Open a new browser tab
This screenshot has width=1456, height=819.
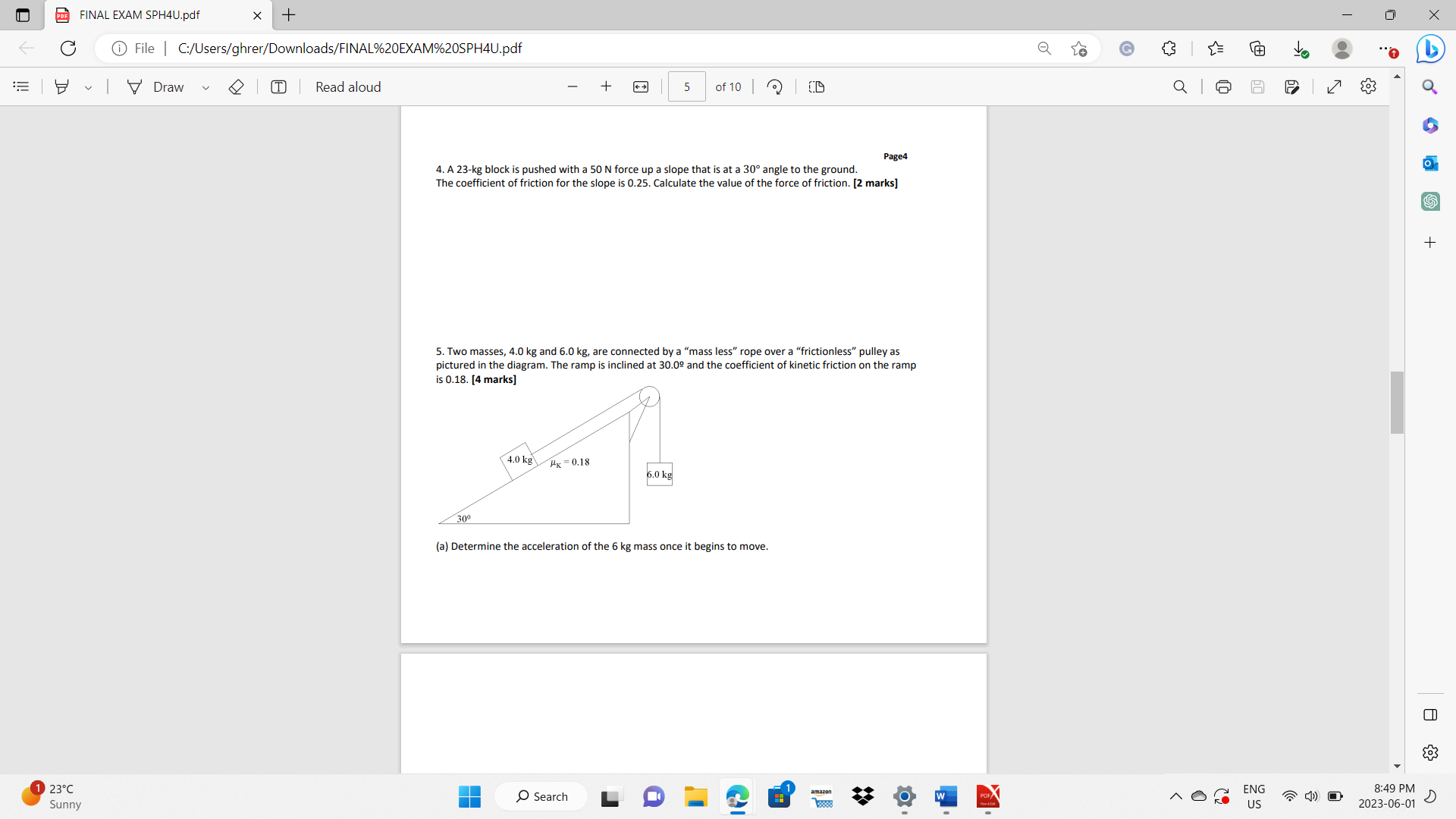tap(288, 14)
